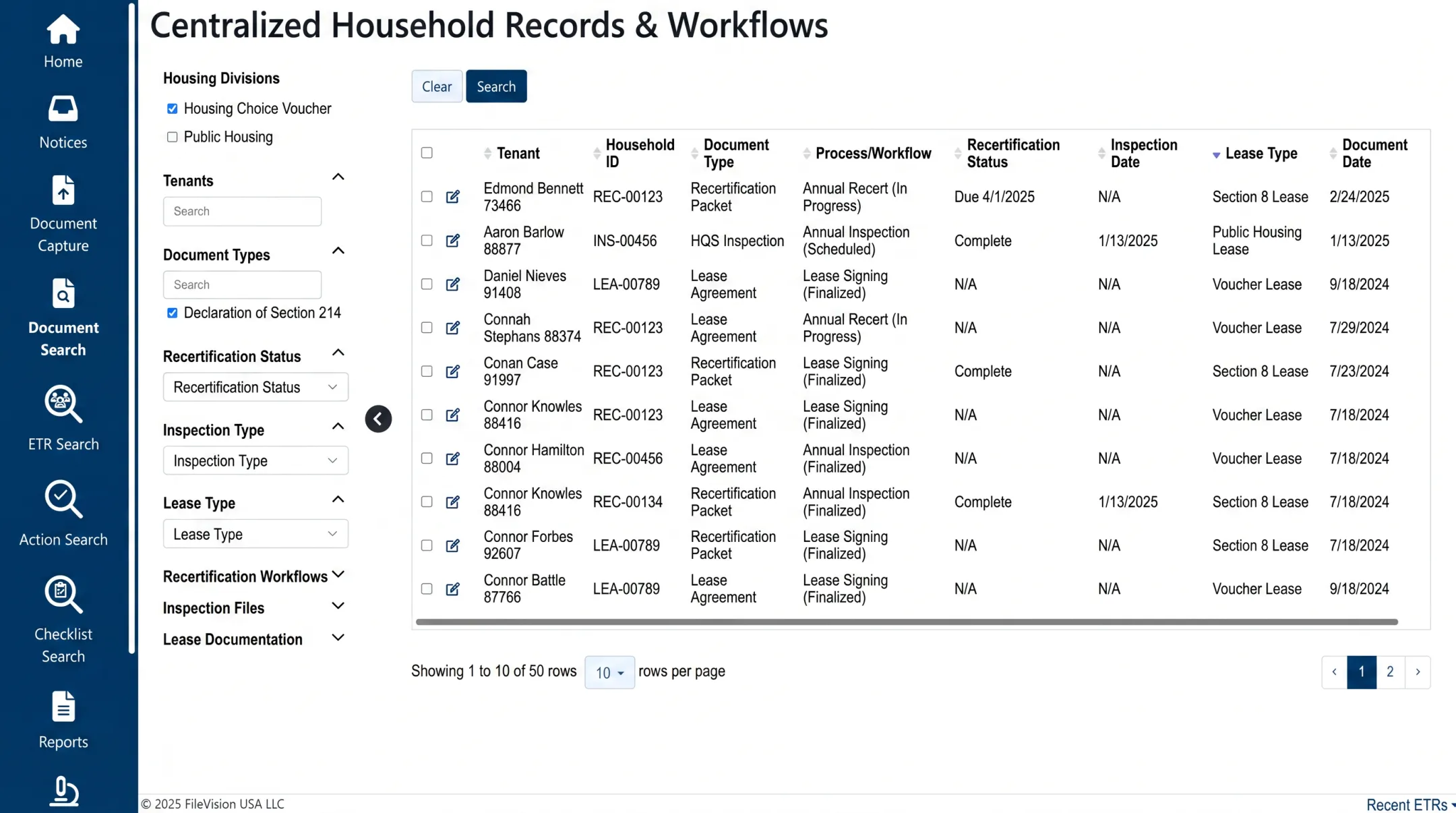Expand the Recertification Workflows section
Screen dimensions: 1456x813
[338, 574]
